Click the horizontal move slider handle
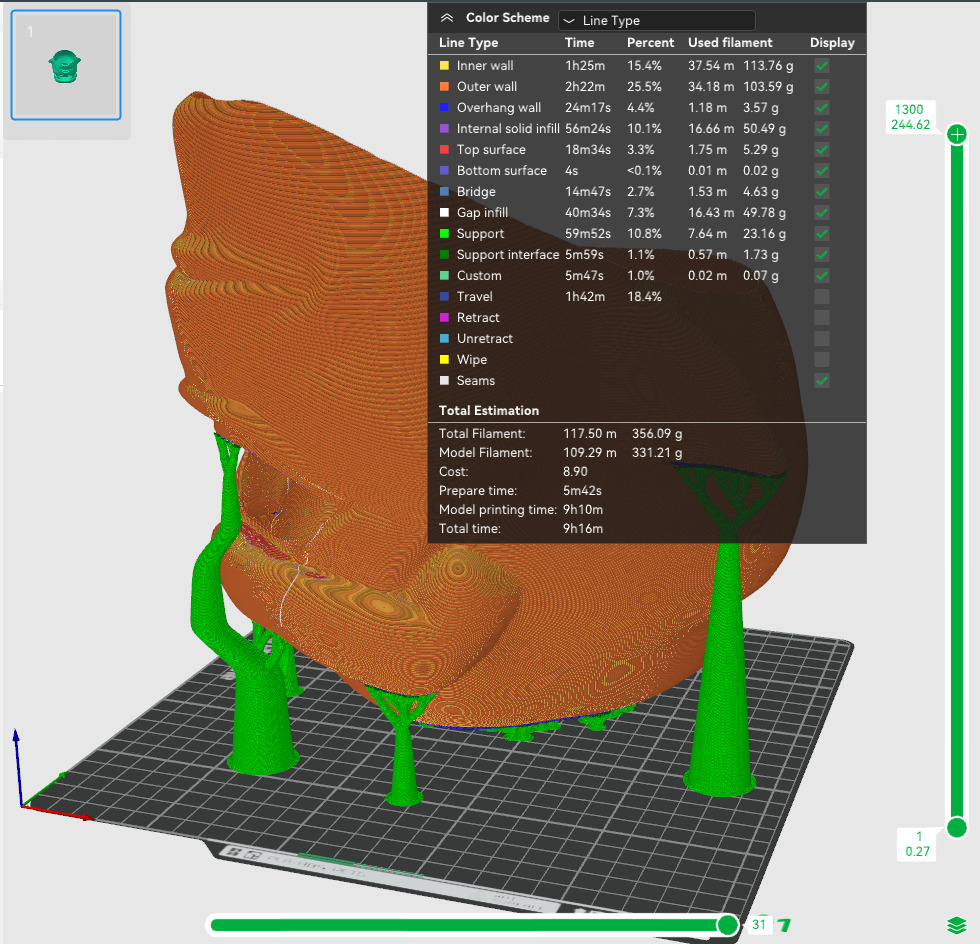980x944 pixels. [728, 925]
